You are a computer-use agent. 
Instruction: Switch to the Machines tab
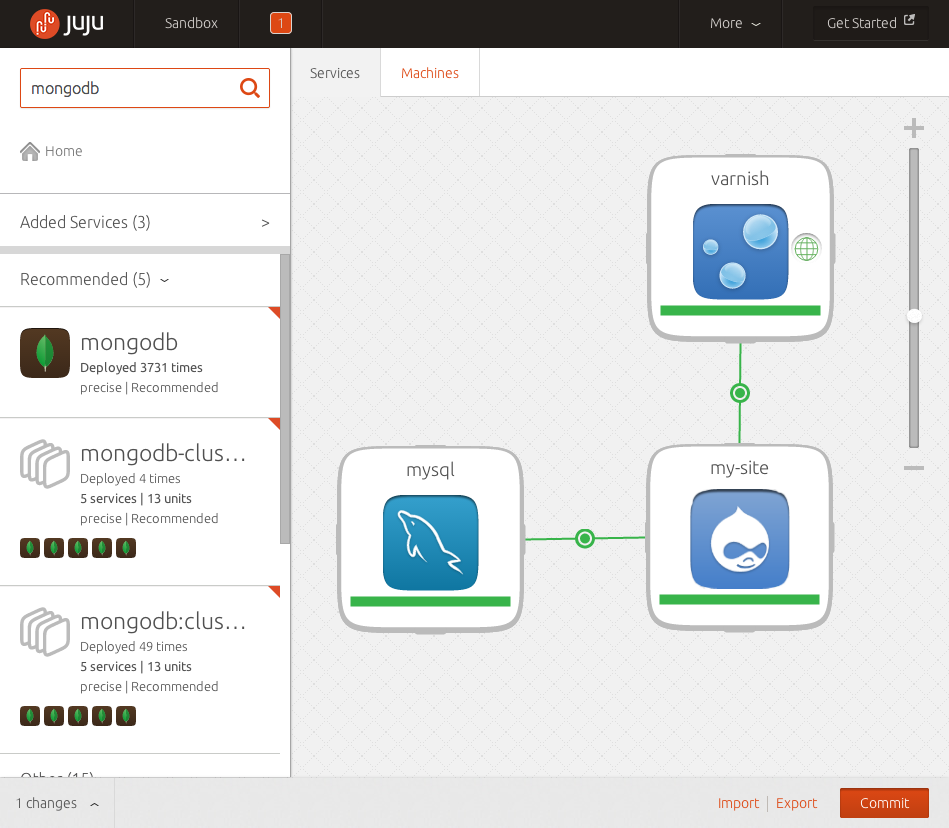[430, 73]
